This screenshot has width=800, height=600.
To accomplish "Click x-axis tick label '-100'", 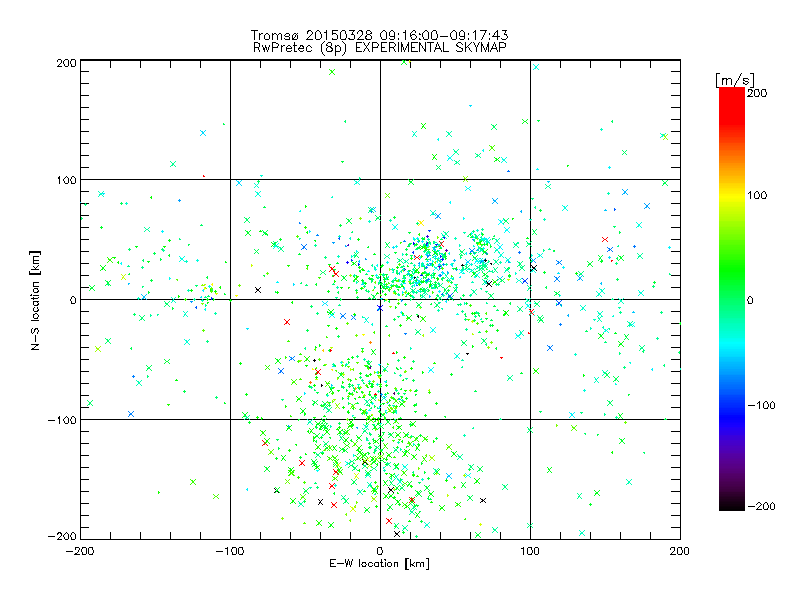I will [x=230, y=552].
